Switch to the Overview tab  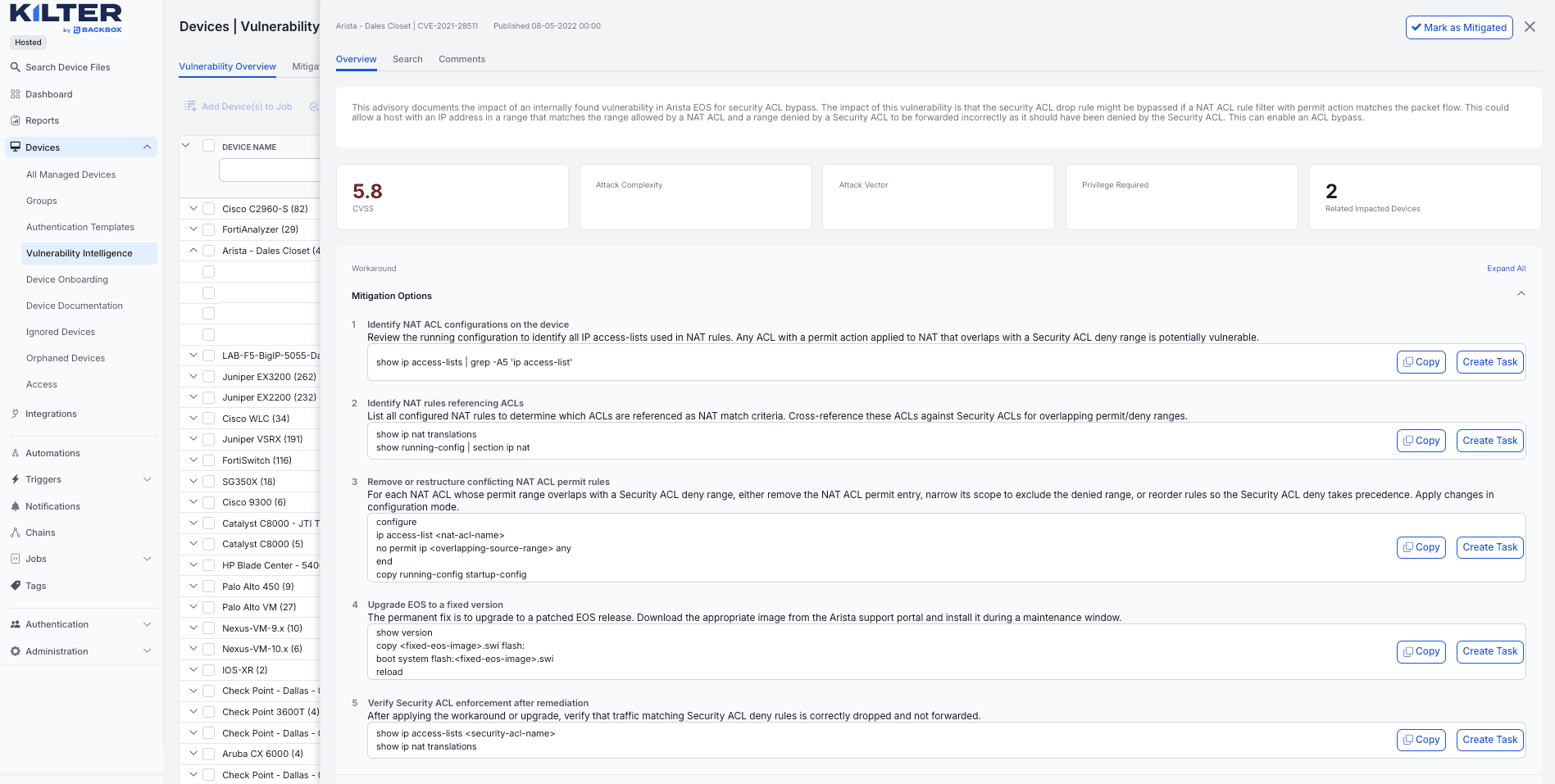point(356,59)
